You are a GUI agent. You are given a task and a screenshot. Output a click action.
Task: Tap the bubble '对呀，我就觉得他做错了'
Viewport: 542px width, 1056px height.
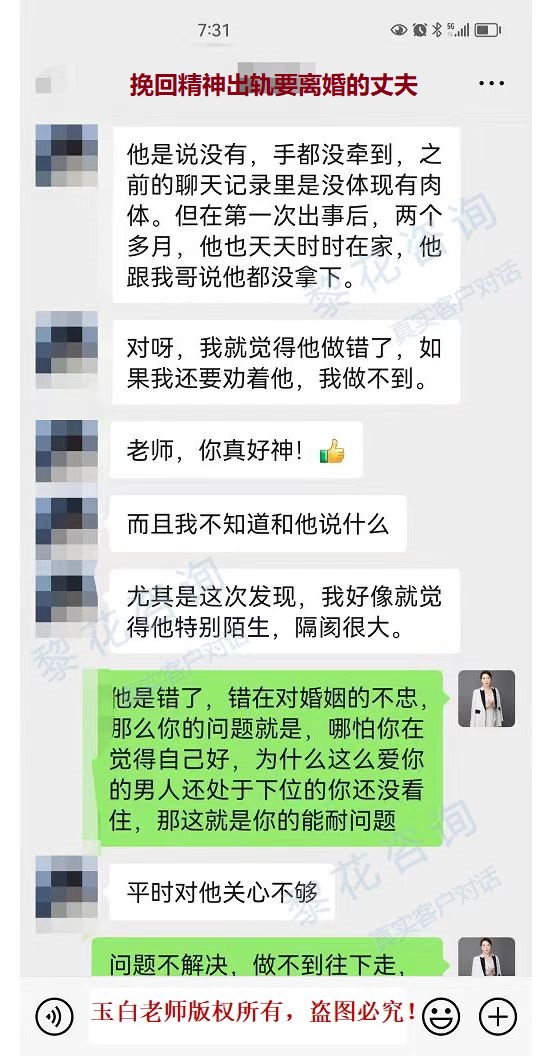(285, 362)
